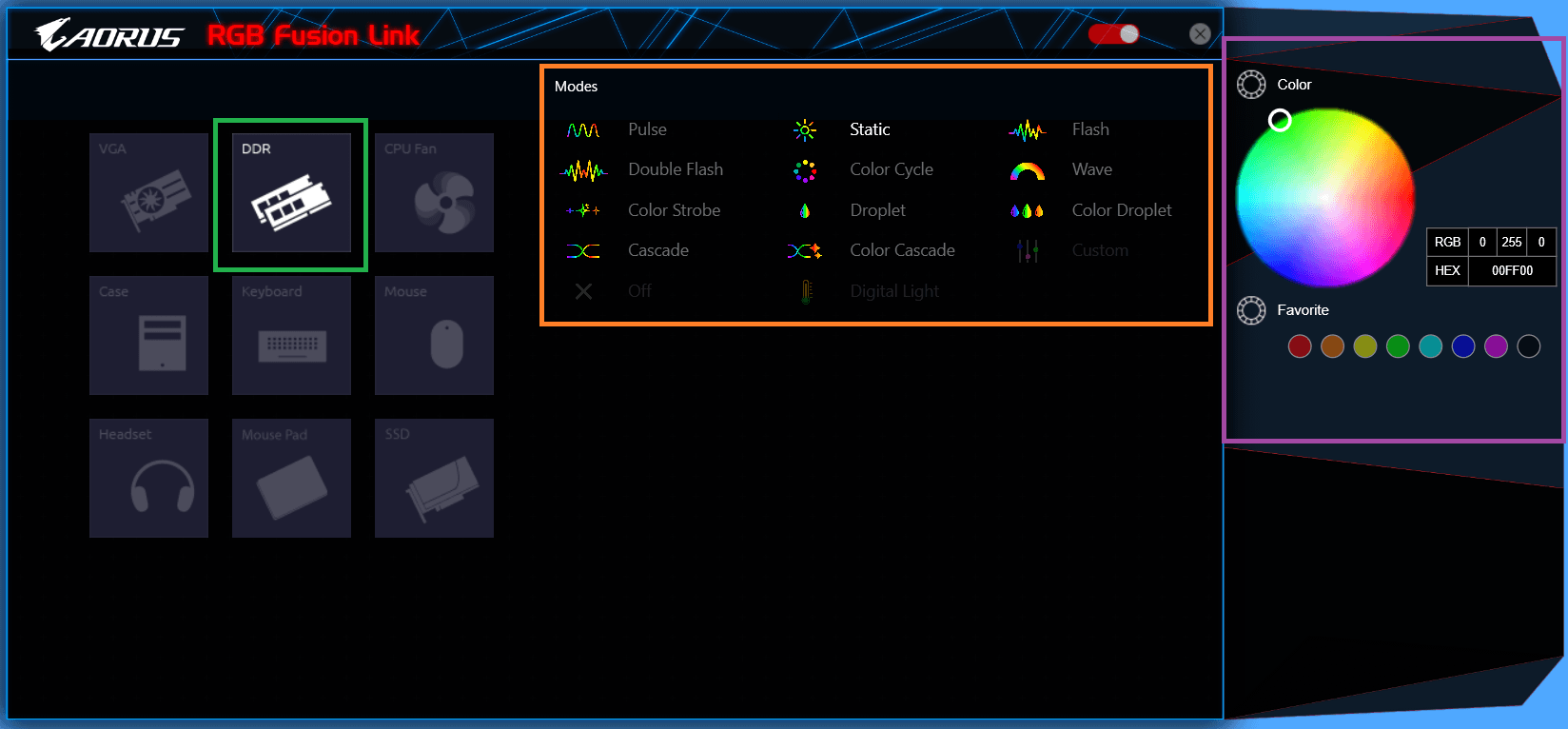The height and width of the screenshot is (729, 1568).
Task: Click the Custom mode sliders icon
Action: click(x=1027, y=251)
